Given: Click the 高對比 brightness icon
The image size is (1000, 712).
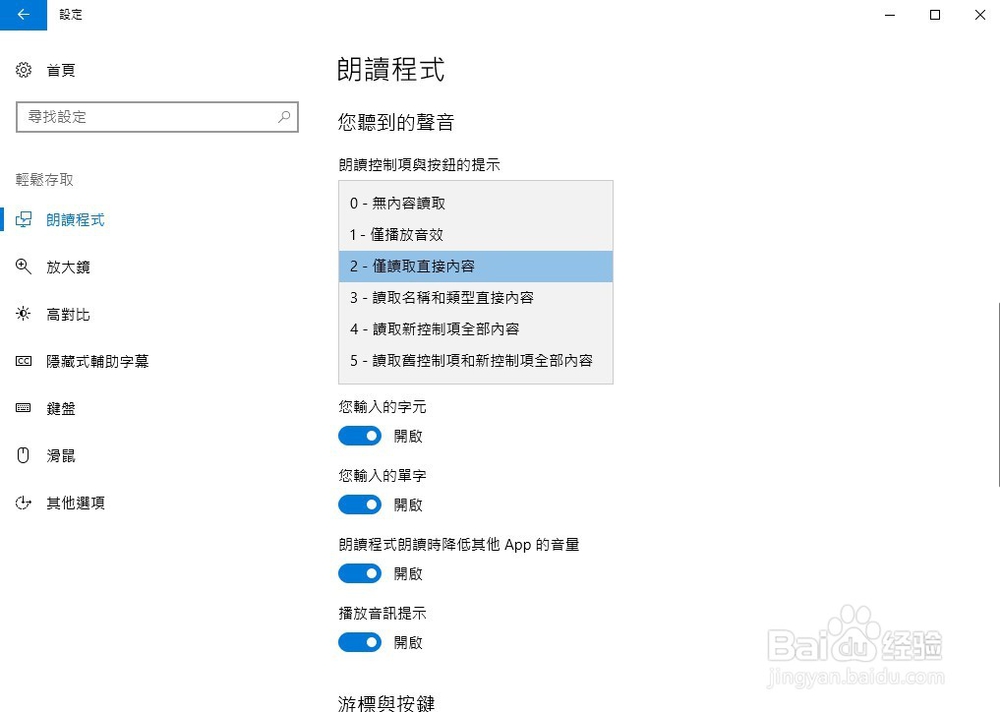Looking at the screenshot, I should 24,314.
